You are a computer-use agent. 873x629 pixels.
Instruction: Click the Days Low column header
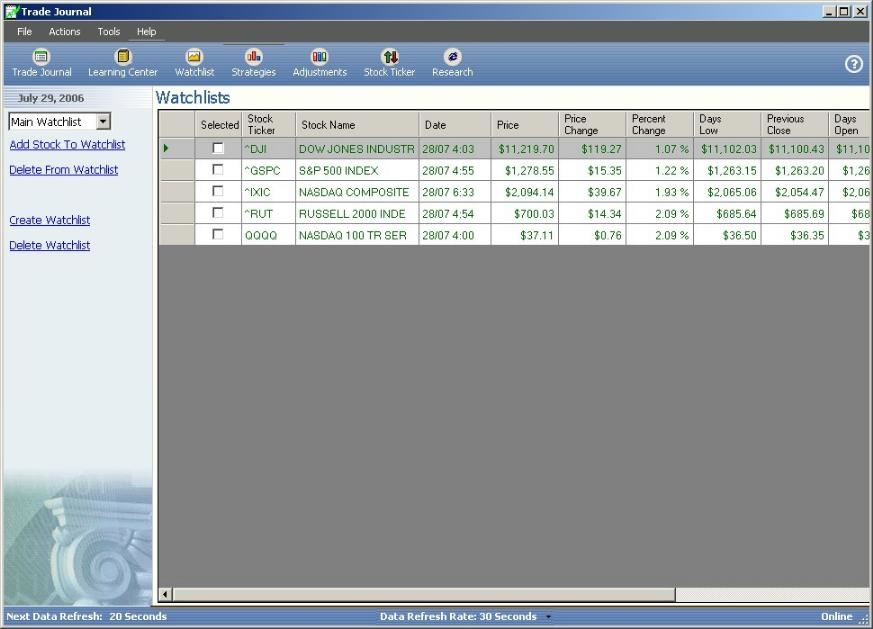[x=727, y=124]
